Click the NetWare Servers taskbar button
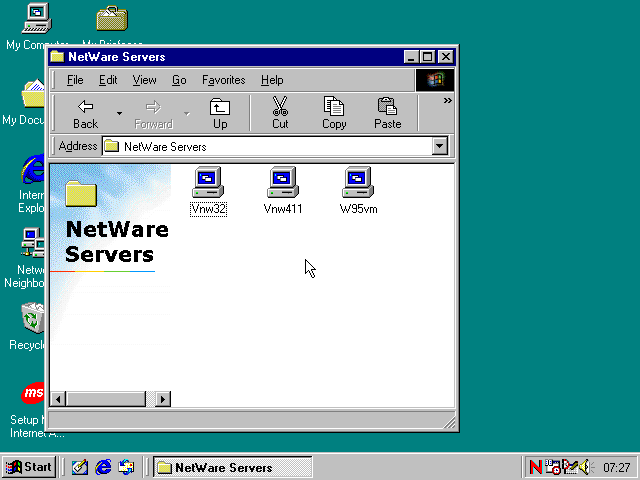 pyautogui.click(x=233, y=467)
